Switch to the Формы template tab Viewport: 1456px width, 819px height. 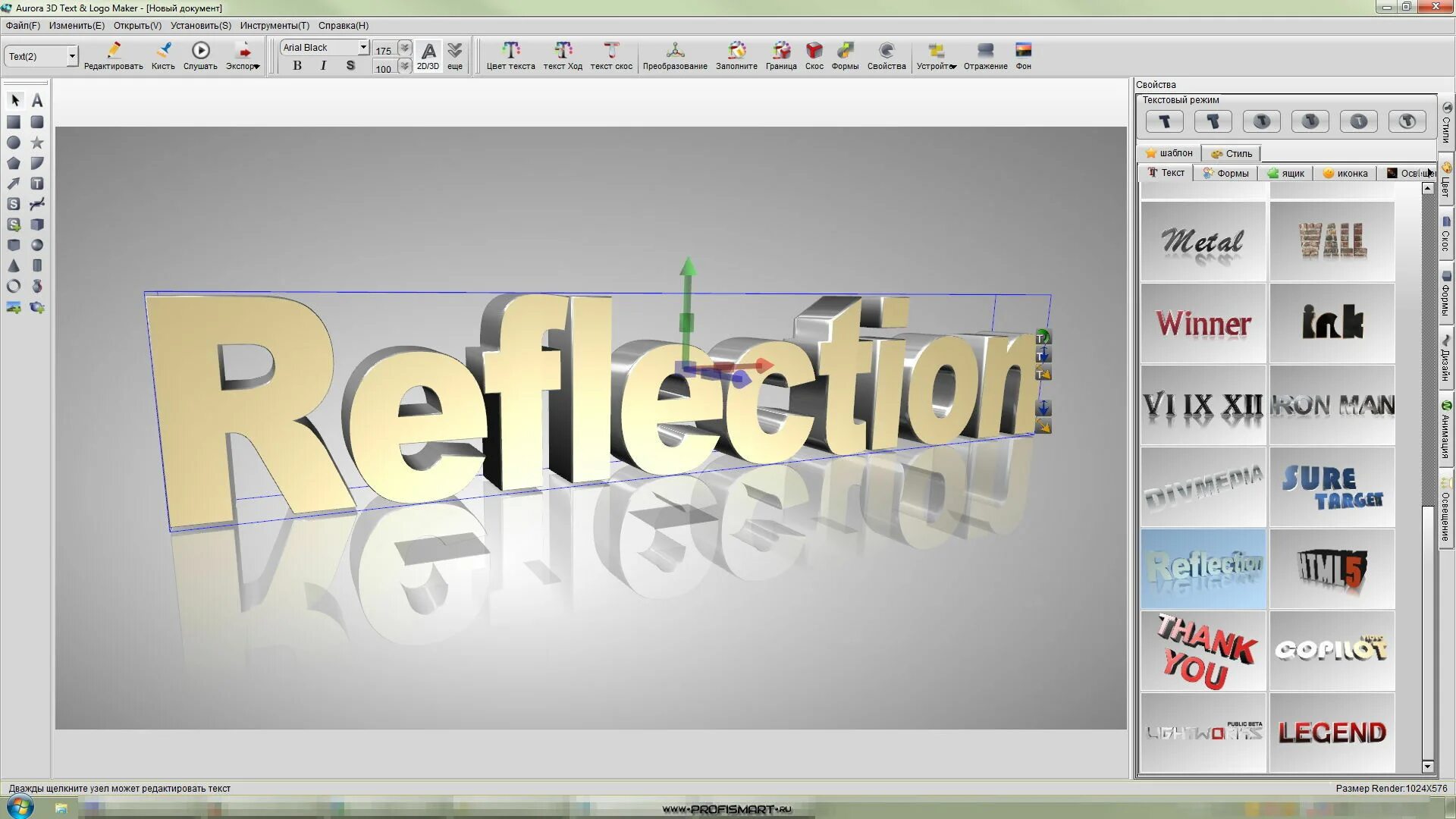coord(1225,173)
